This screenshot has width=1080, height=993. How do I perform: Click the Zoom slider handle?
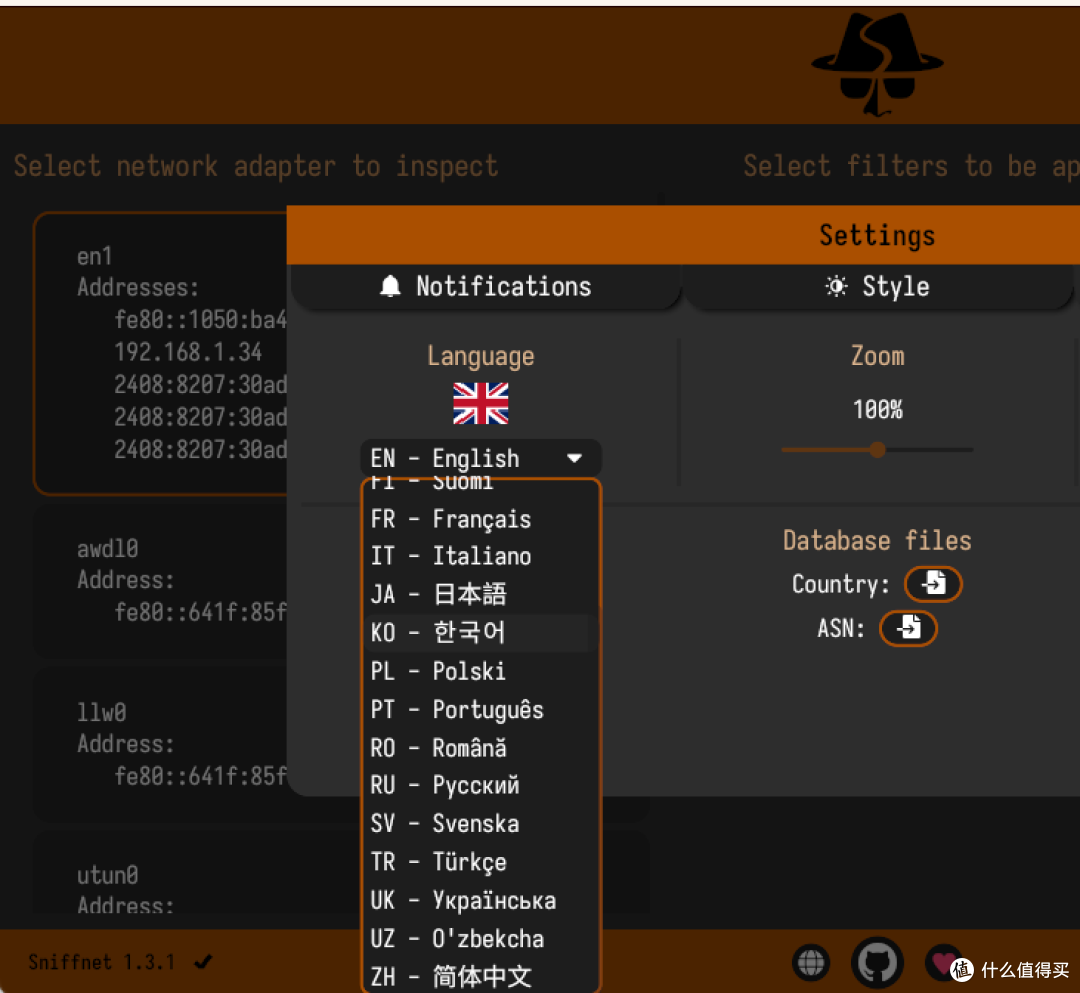877,450
